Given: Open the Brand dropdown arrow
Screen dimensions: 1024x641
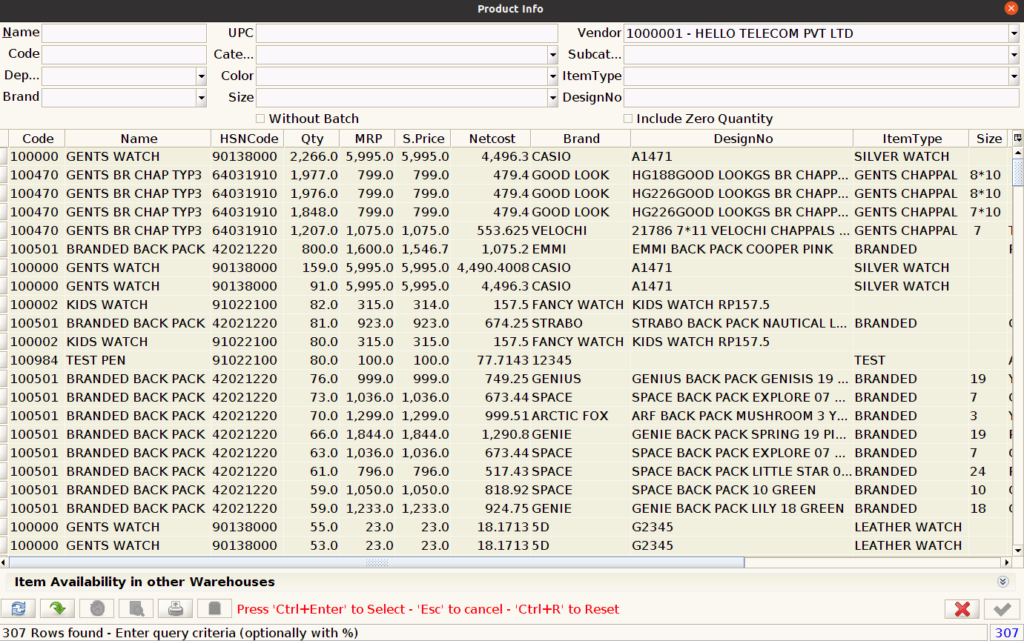Looking at the screenshot, I should (x=201, y=98).
